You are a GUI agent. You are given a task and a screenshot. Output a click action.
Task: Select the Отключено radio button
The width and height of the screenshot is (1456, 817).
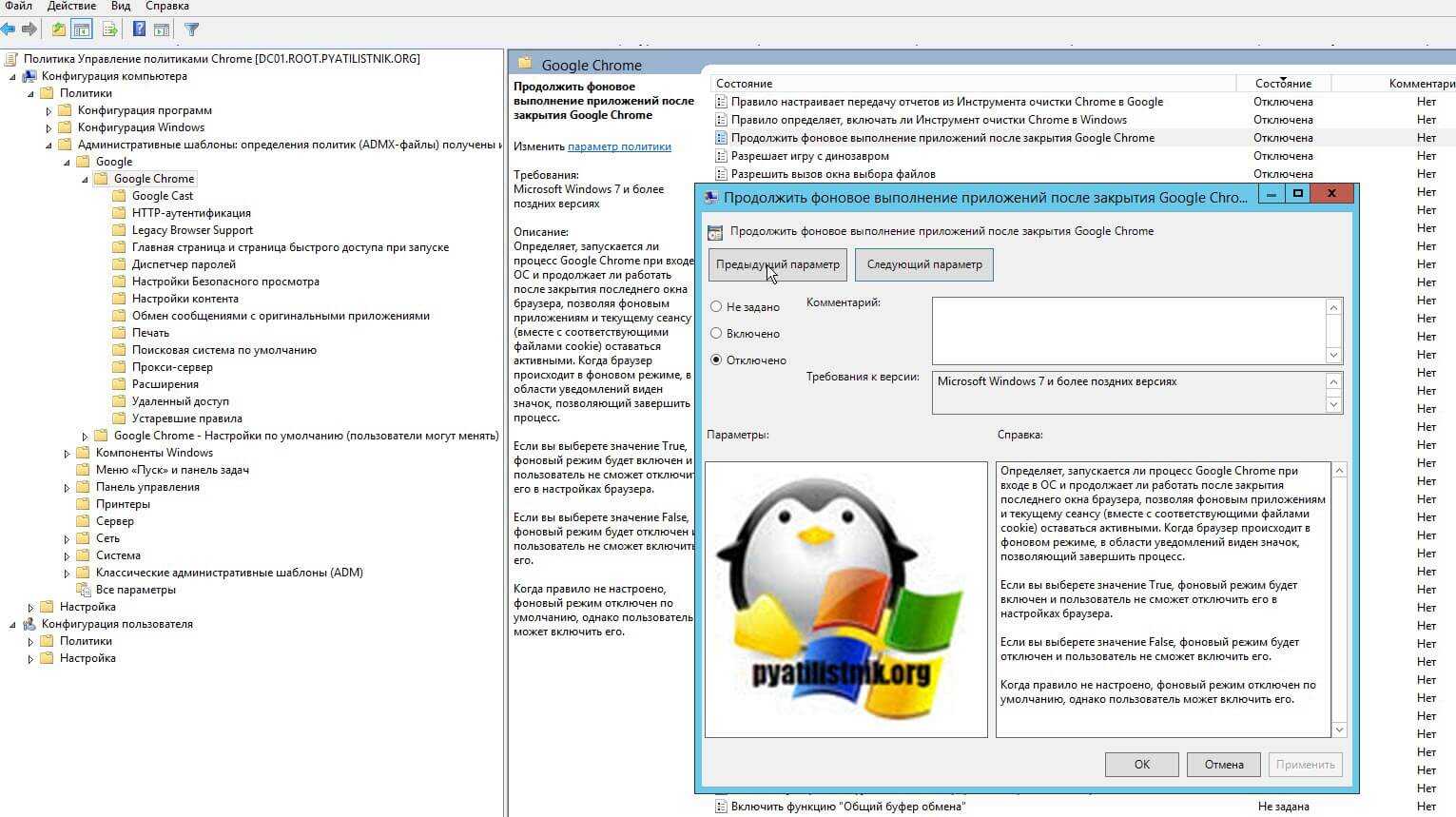click(716, 360)
